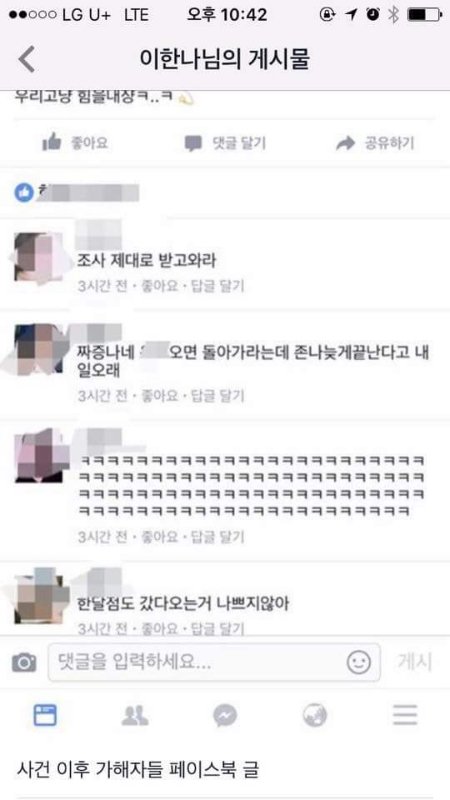
Task: Open profile picture of 한달정도 commenter
Action: pyautogui.click(x=41, y=597)
